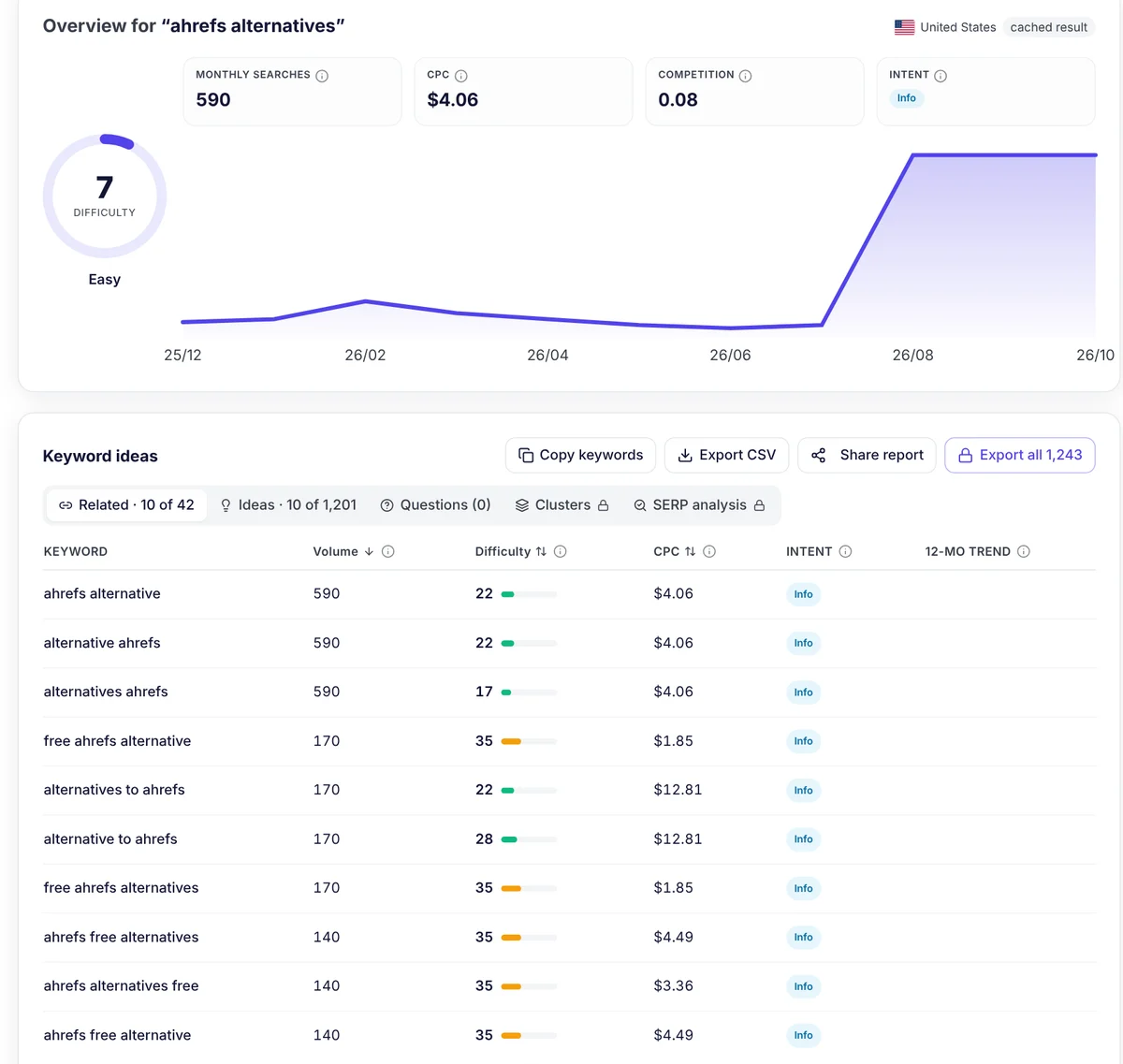
Task: Click difficulty bar for free ahrefs alternative
Action: (x=529, y=741)
